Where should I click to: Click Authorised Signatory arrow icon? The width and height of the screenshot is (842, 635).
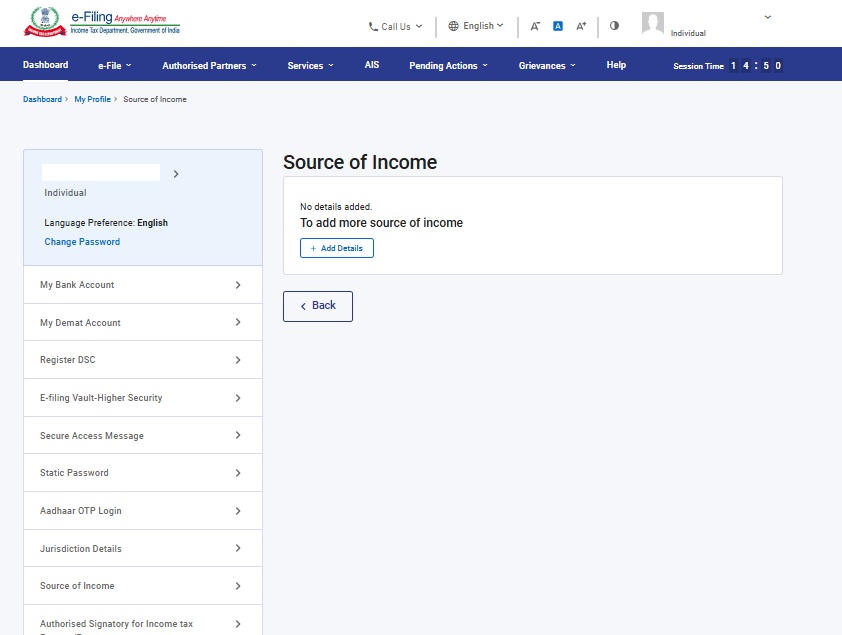point(238,624)
